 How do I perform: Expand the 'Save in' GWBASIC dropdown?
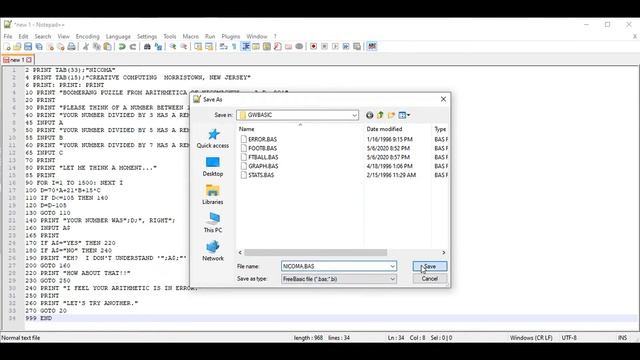tap(354, 115)
